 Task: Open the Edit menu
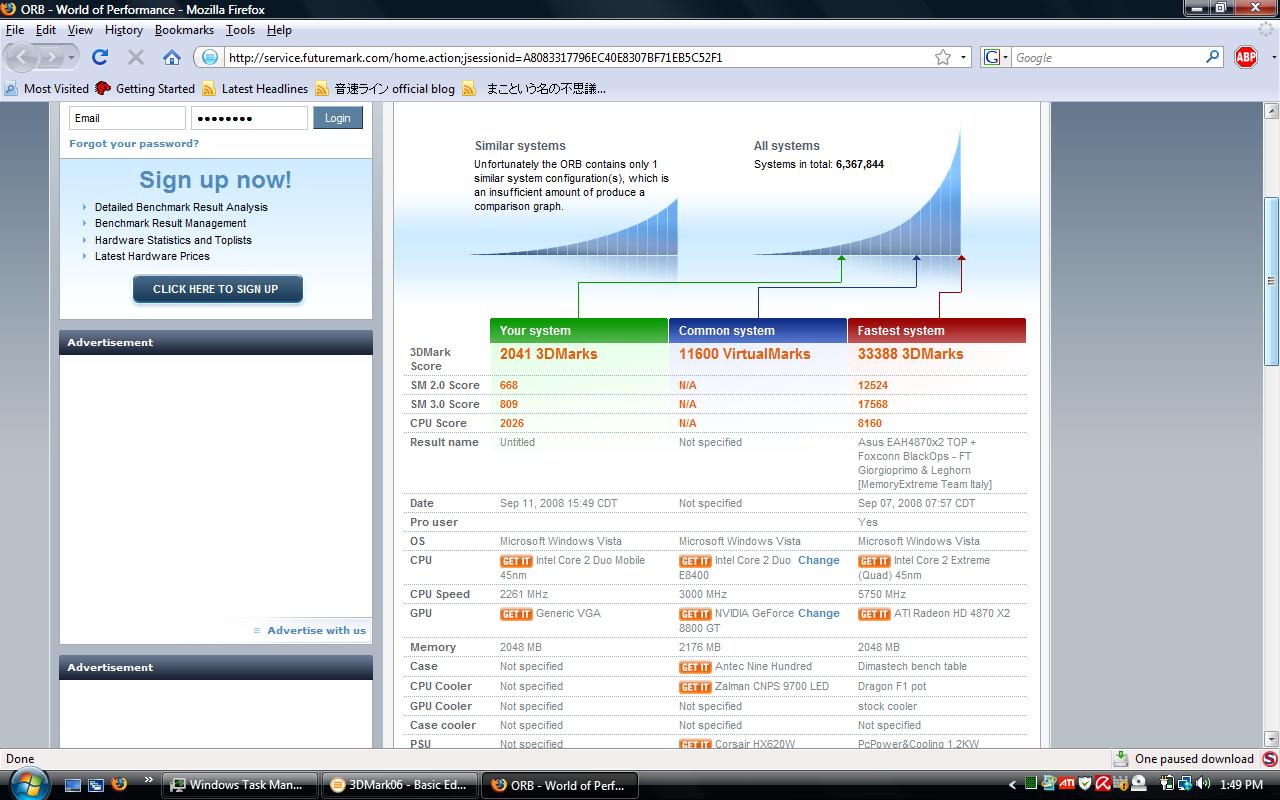tap(46, 30)
